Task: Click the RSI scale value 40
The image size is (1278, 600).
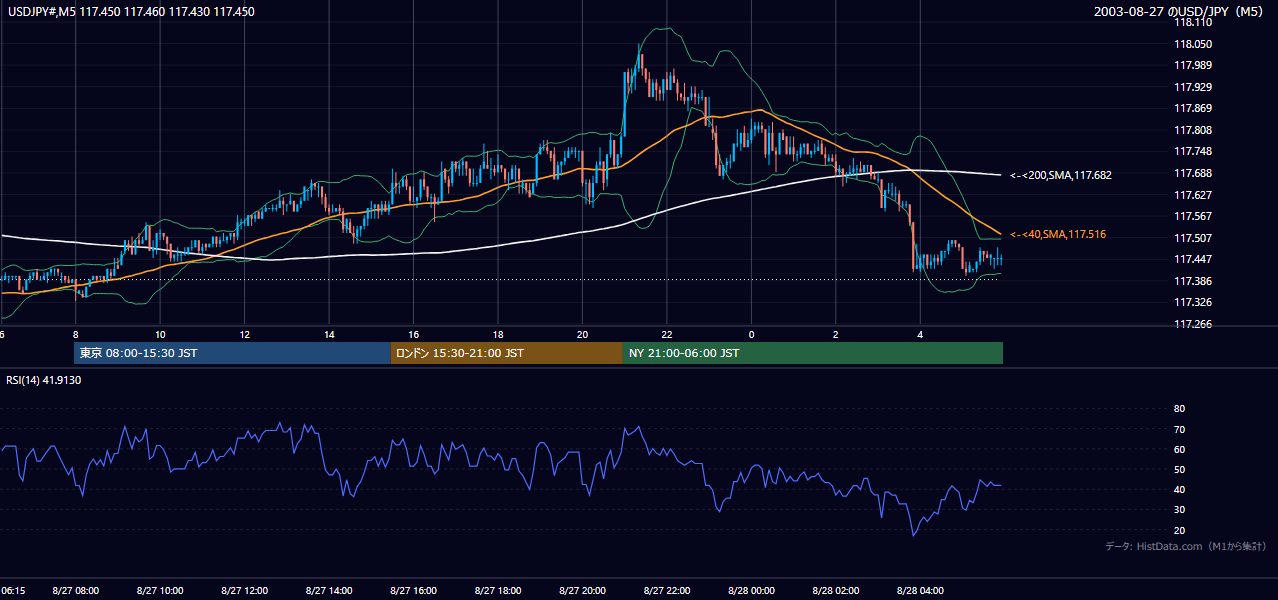Action: click(1179, 489)
